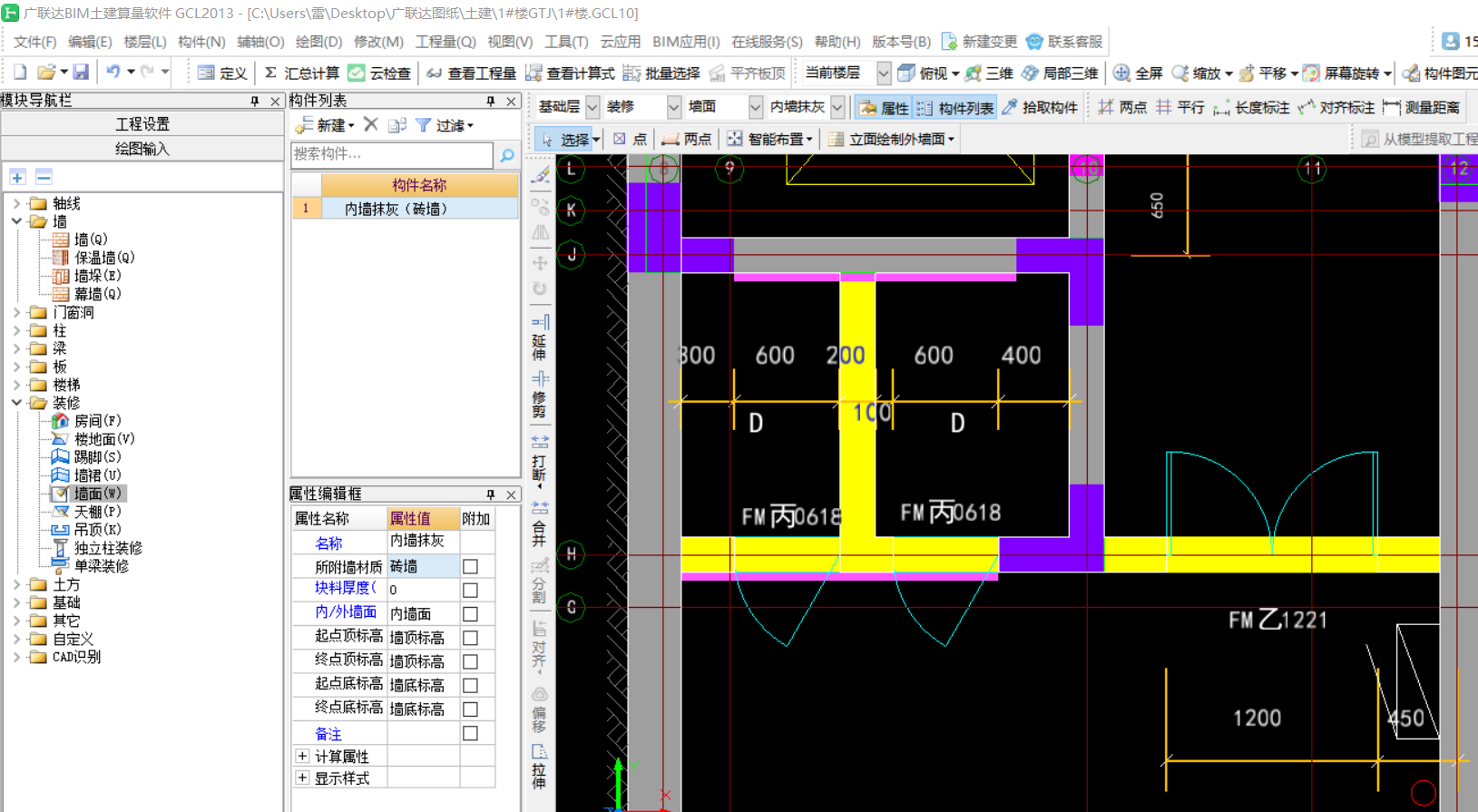The image size is (1478, 812).
Task: Open 查看计算式 formula viewer
Action: tap(570, 73)
